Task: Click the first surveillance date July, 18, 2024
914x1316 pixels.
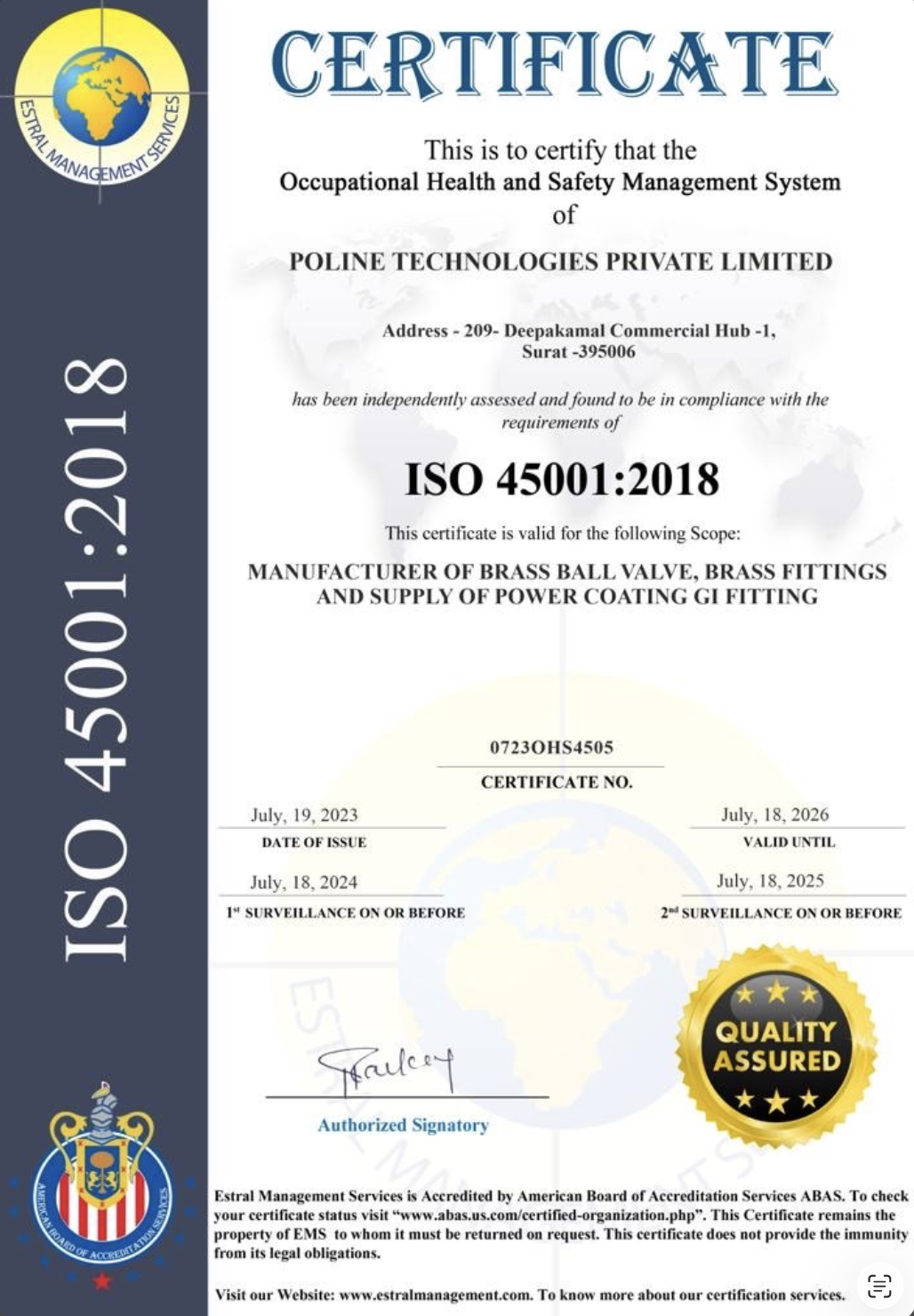Action: point(304,882)
